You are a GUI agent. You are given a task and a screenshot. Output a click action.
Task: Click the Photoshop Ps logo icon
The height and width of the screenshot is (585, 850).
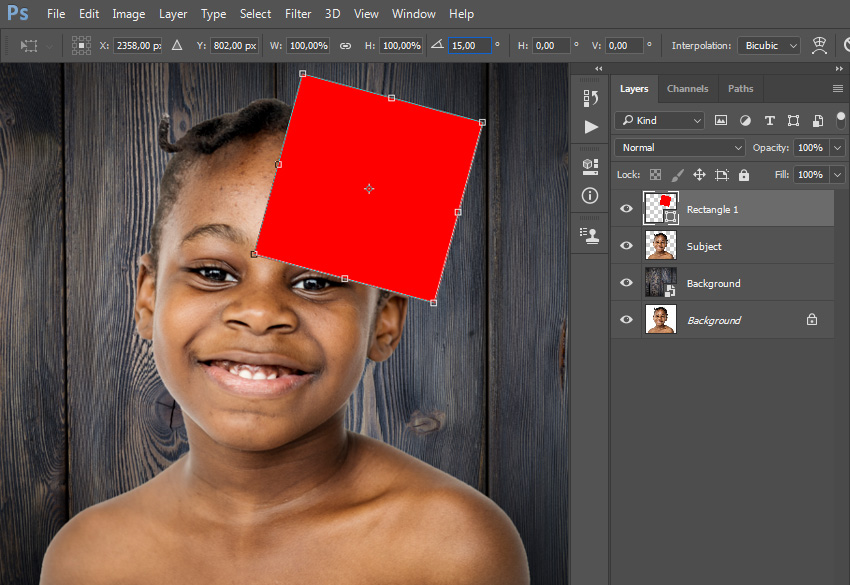(17, 13)
